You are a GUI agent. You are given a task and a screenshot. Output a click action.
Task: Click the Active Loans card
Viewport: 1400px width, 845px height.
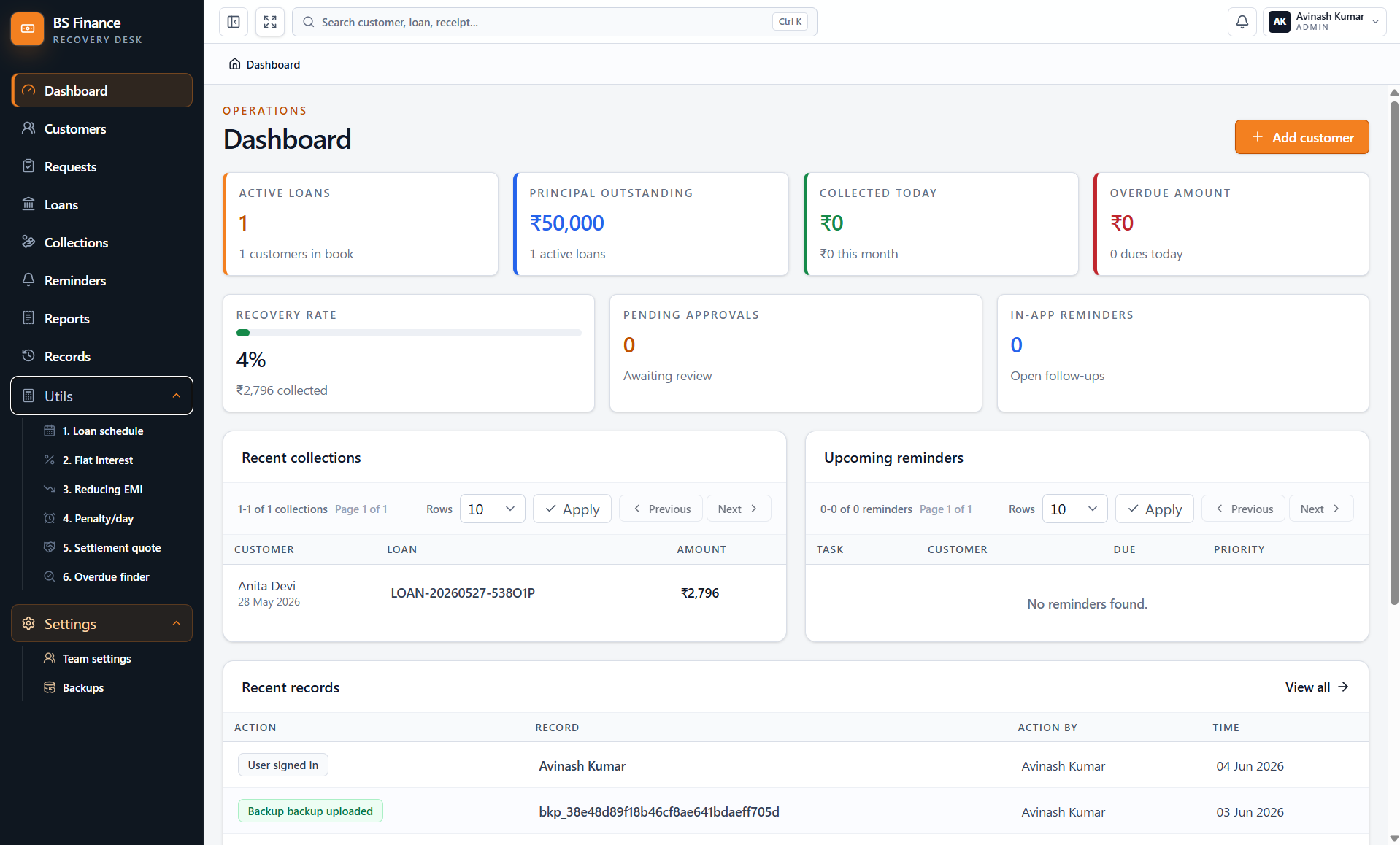pyautogui.click(x=361, y=224)
